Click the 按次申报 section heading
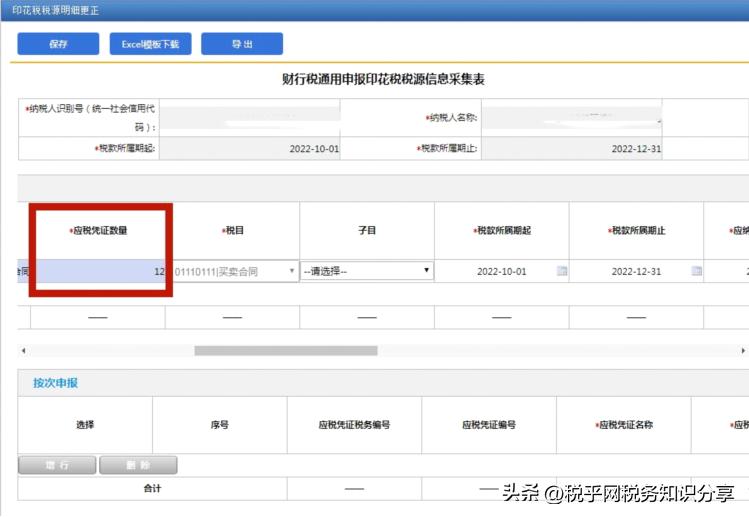The width and height of the screenshot is (749, 517). click(x=55, y=383)
